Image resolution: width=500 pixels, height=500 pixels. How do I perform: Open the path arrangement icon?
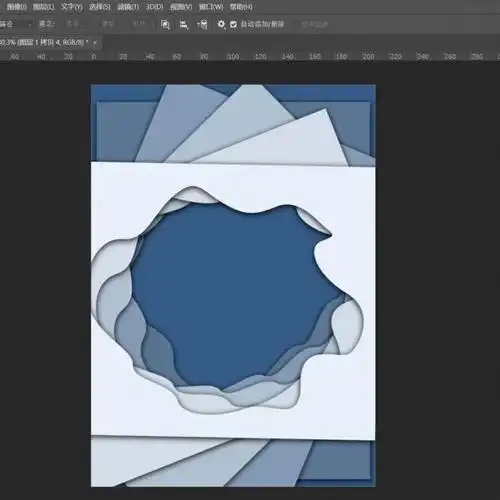click(202, 24)
